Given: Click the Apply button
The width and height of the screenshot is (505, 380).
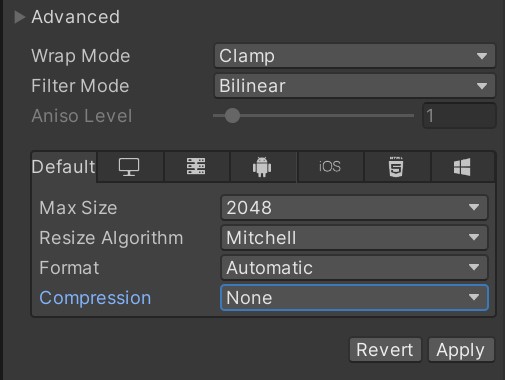Looking at the screenshot, I should click(x=461, y=350).
